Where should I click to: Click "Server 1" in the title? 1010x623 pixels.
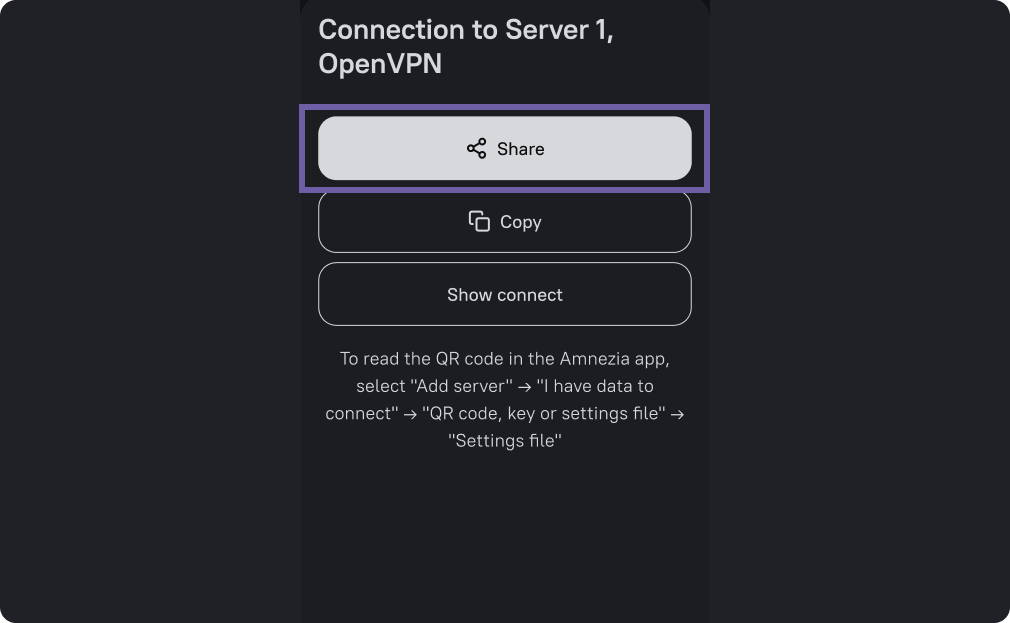click(557, 30)
